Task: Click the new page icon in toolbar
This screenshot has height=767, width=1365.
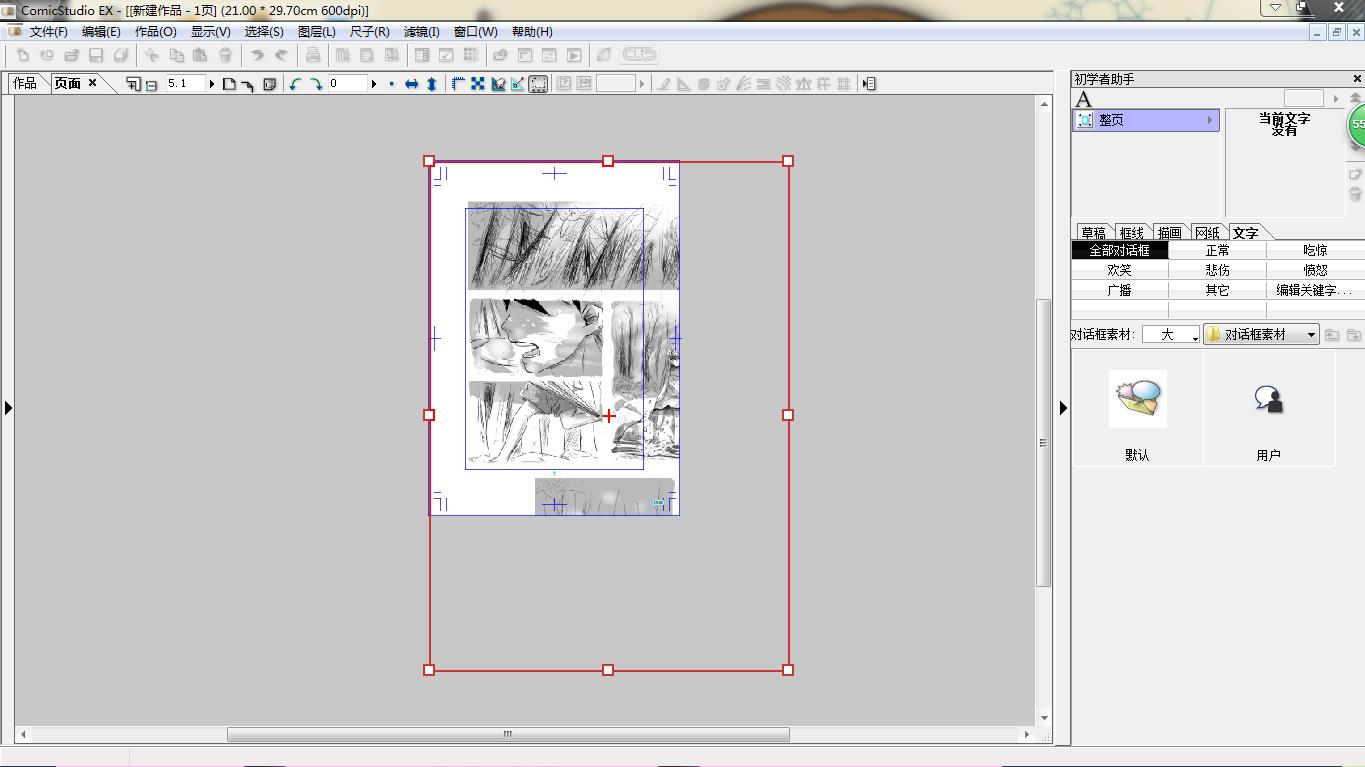Action: [22, 55]
